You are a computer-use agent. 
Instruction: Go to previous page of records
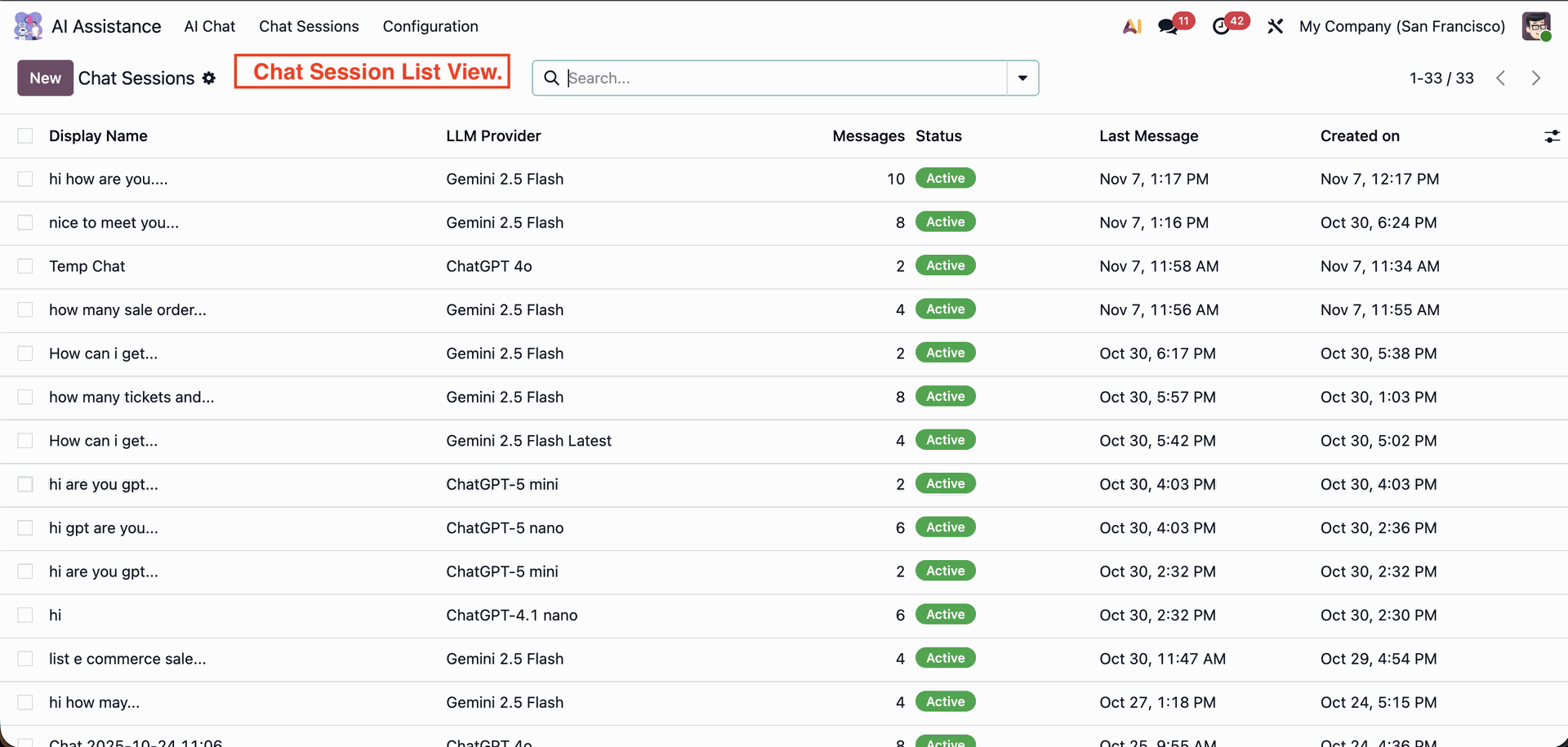pos(1500,78)
